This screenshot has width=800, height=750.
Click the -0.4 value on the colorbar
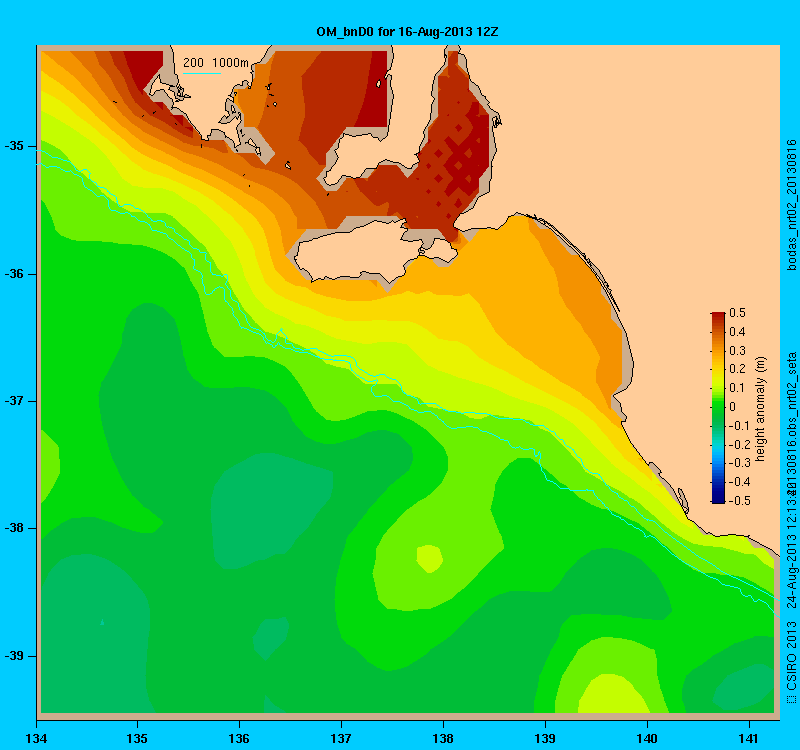click(739, 482)
